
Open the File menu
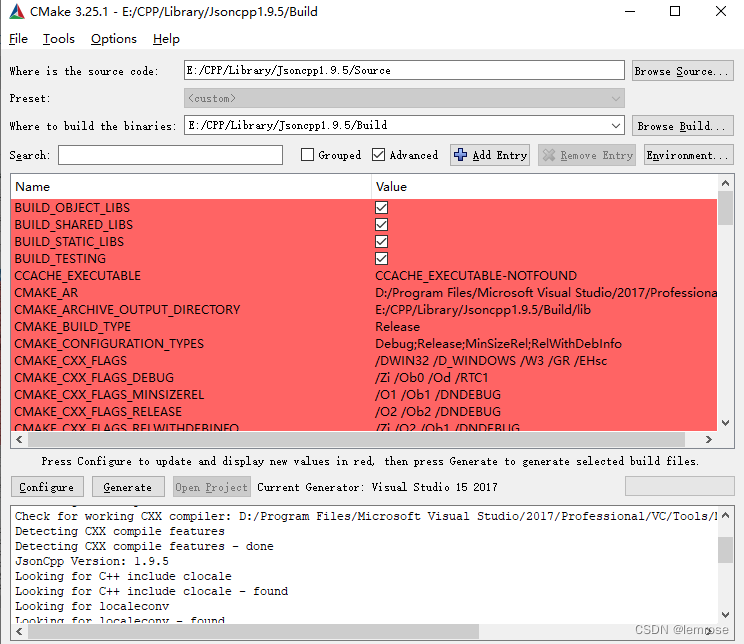pyautogui.click(x=18, y=39)
